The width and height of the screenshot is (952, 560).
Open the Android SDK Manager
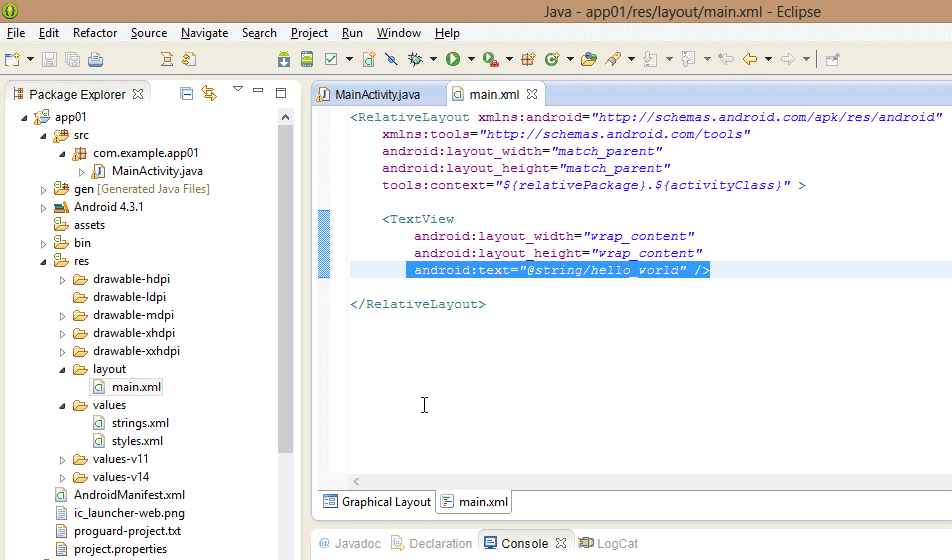(x=284, y=60)
